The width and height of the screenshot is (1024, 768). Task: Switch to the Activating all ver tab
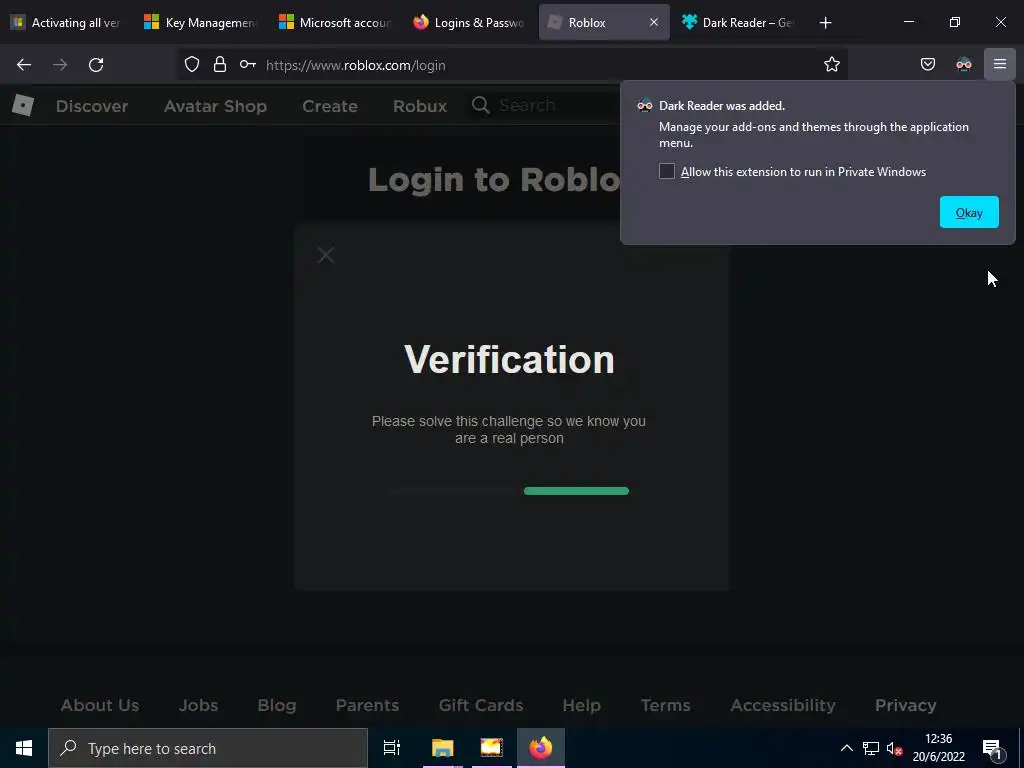66,23
